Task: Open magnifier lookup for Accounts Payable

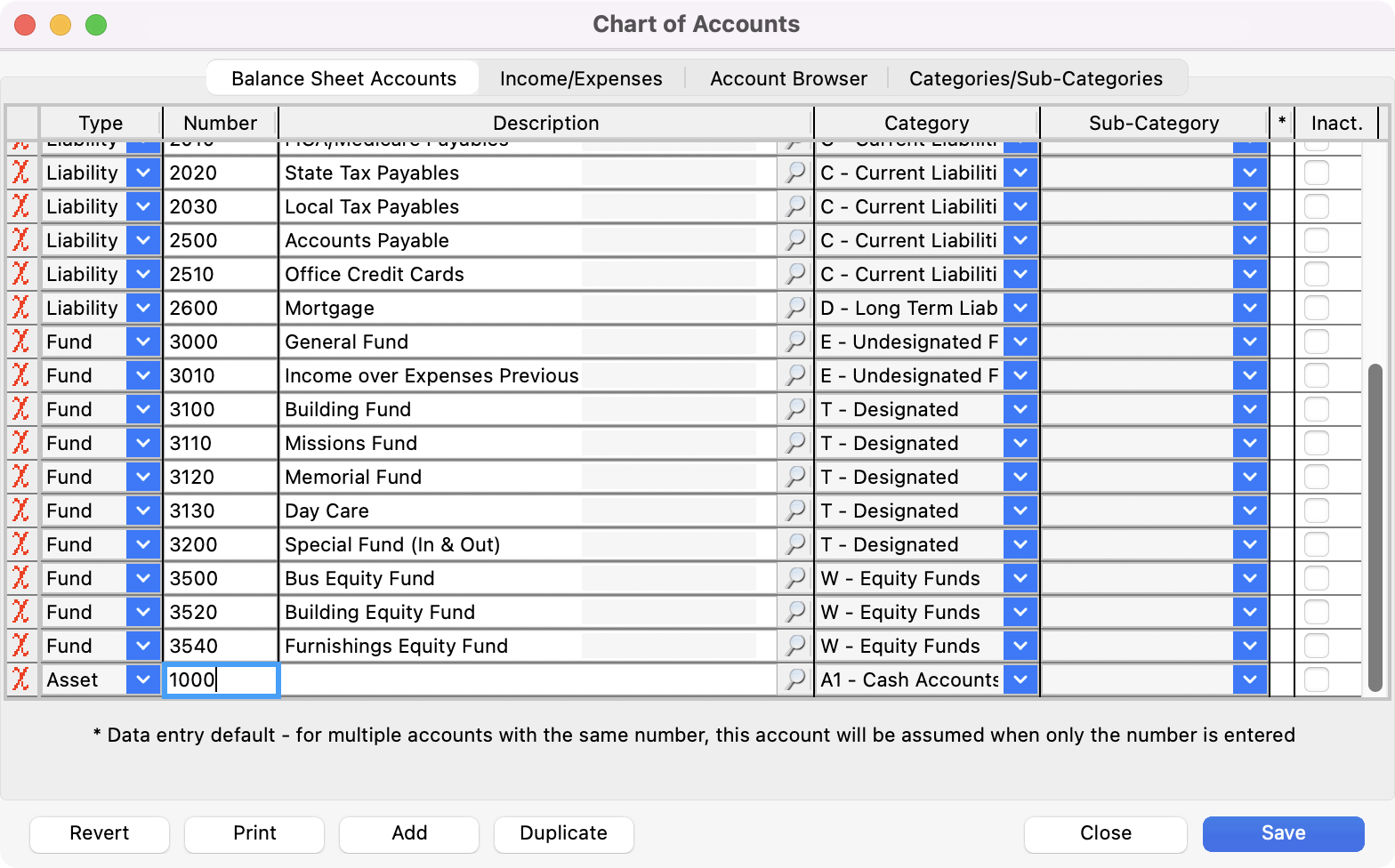Action: pyautogui.click(x=794, y=240)
